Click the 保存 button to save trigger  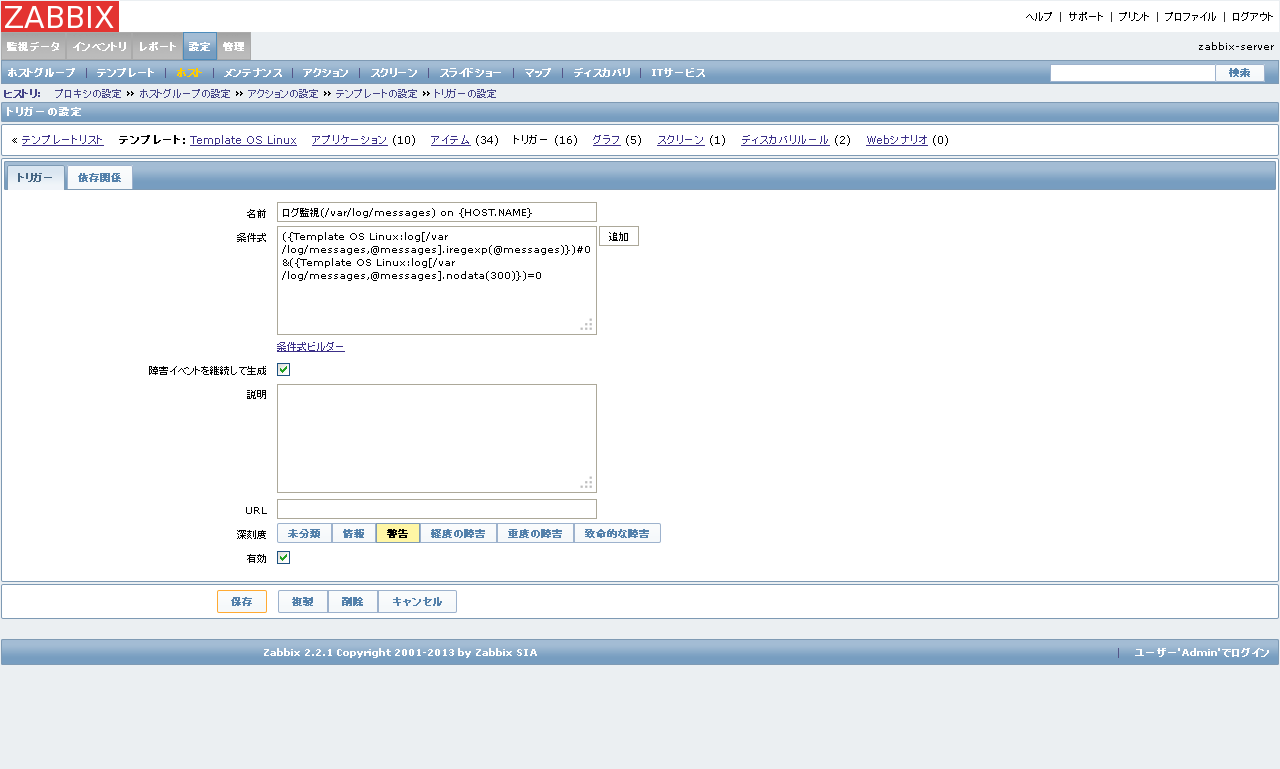(x=241, y=601)
